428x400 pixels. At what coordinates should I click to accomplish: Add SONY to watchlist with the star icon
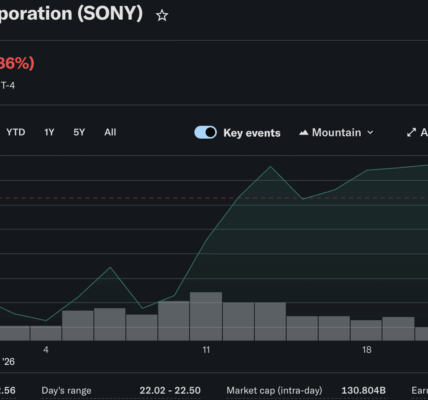point(162,15)
